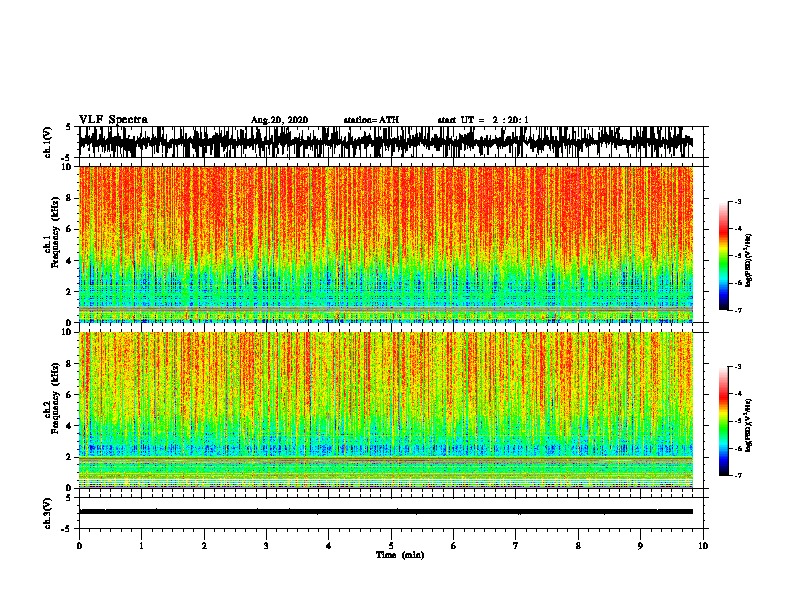Click the time axis tick label '6'

454,546
